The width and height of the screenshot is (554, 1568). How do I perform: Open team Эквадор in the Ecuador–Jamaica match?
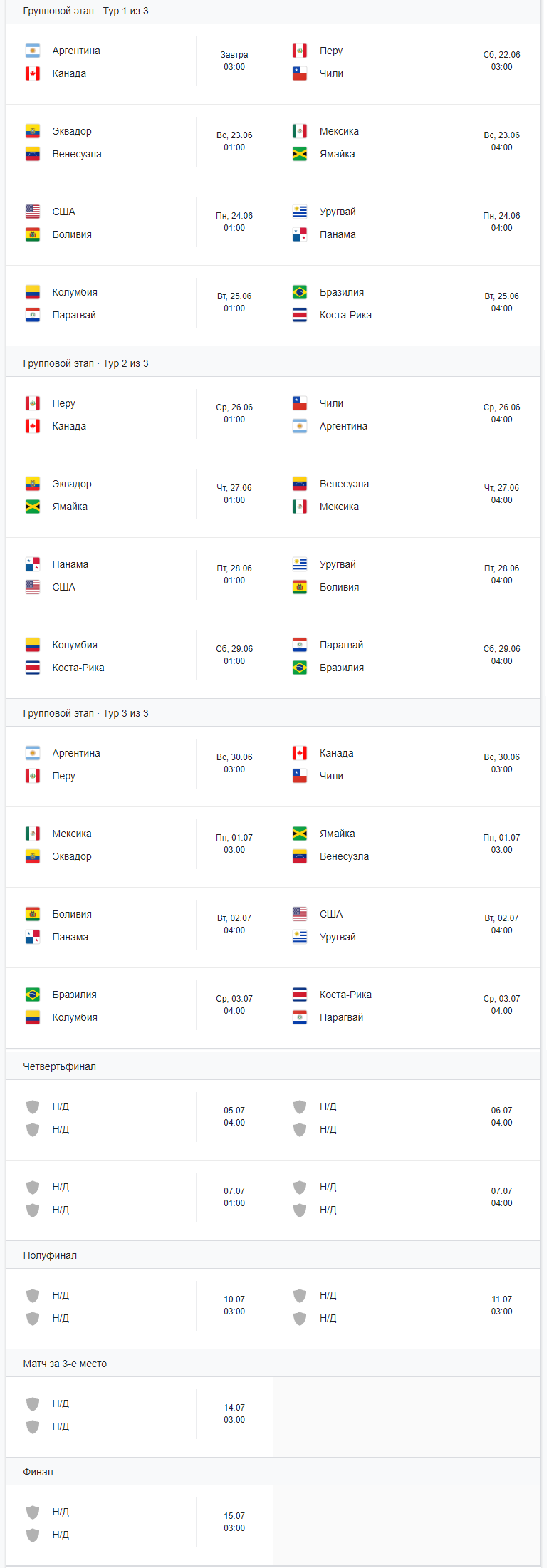72,484
